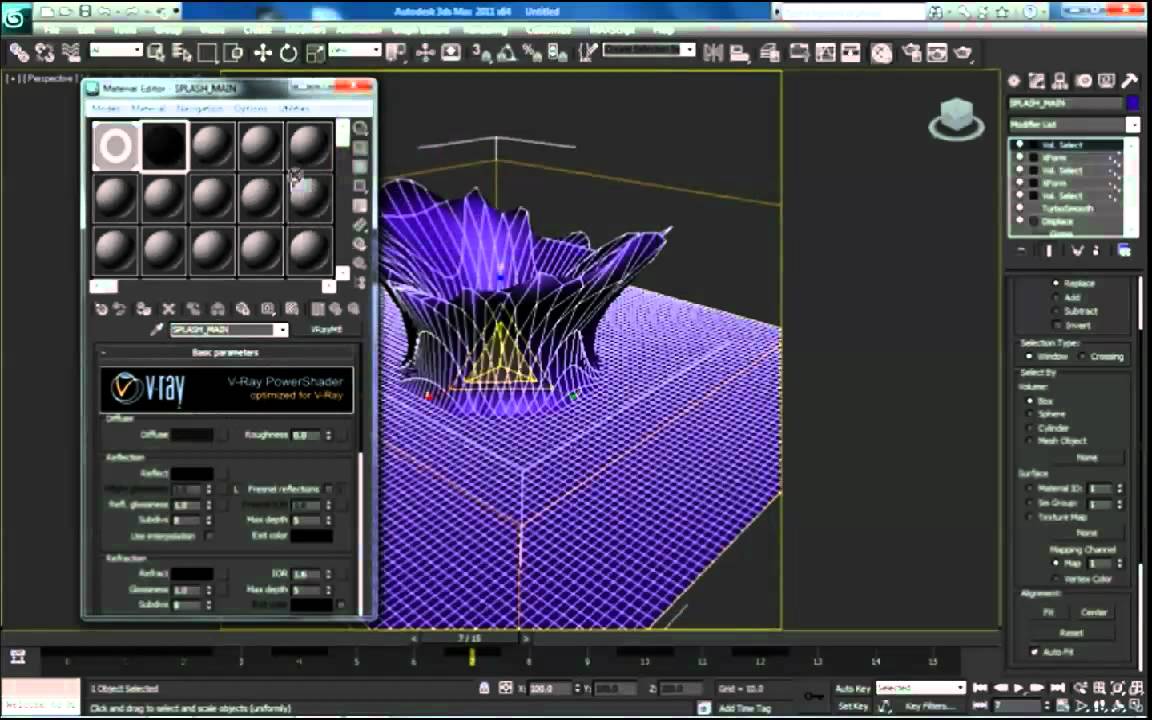Activate the Select and Scale tool
1152x720 pixels.
(314, 52)
